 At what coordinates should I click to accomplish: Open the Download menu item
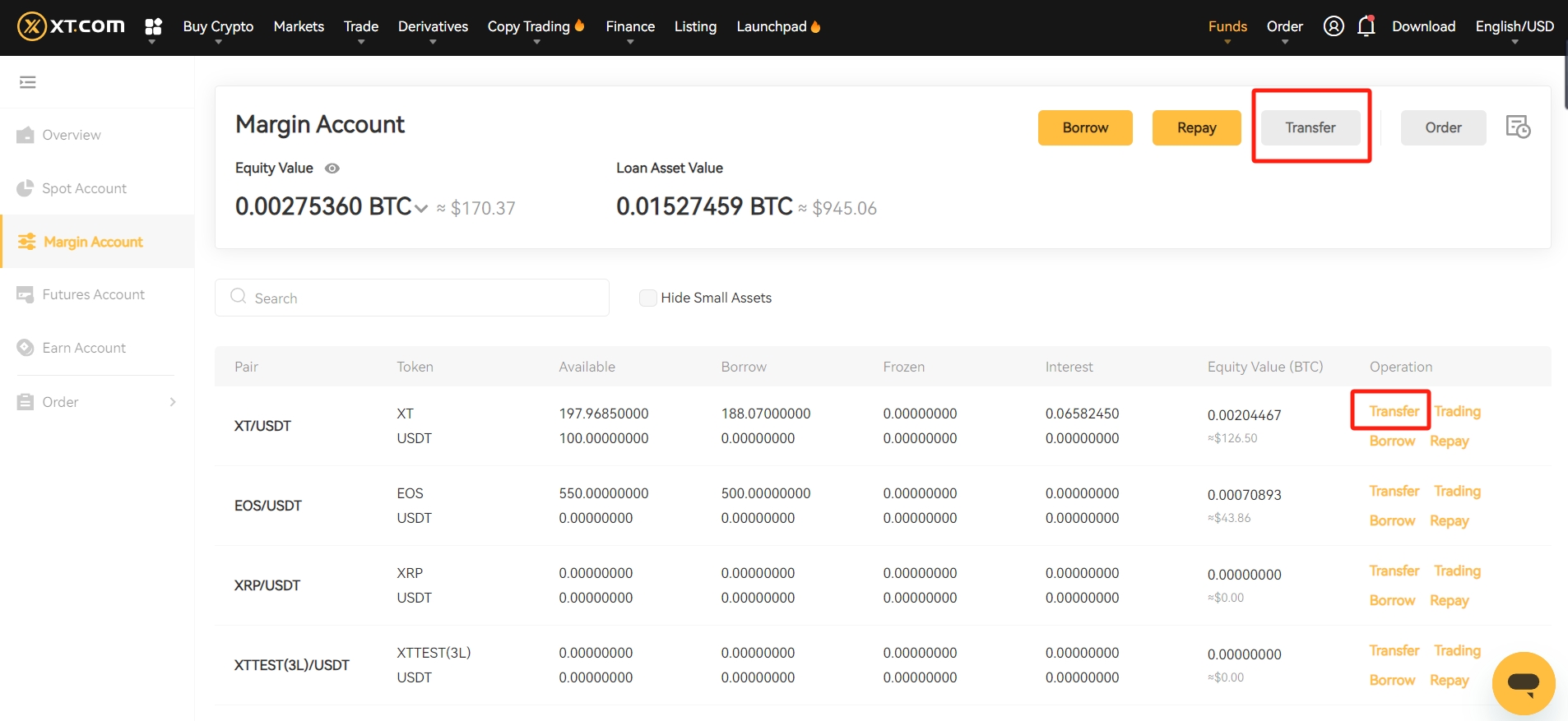(1424, 26)
